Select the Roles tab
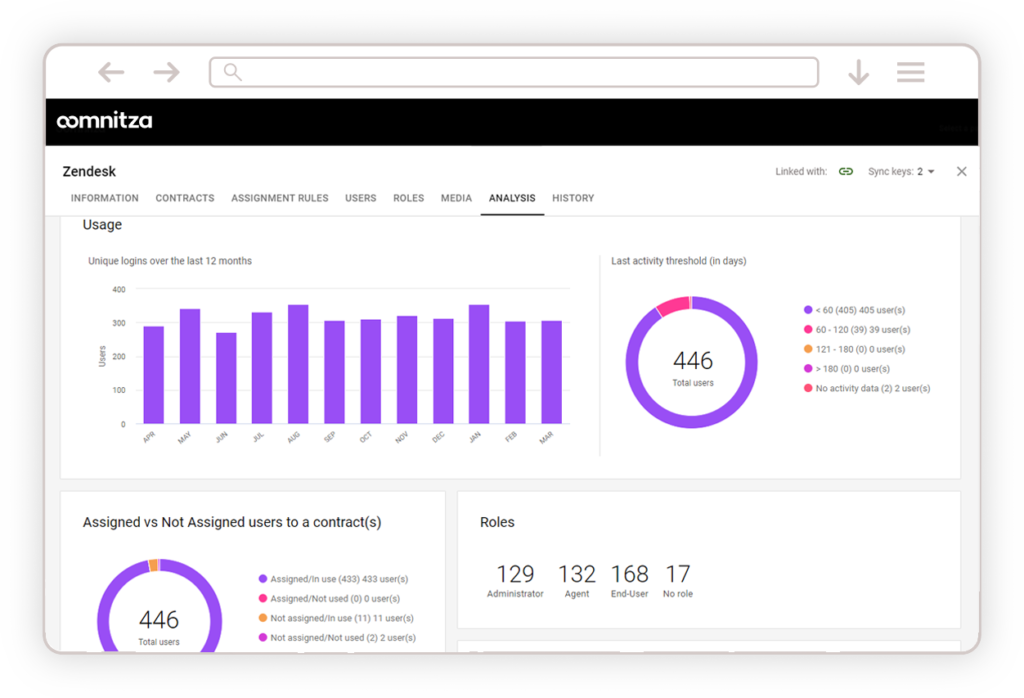The height and width of the screenshot is (698, 1024). 408,198
